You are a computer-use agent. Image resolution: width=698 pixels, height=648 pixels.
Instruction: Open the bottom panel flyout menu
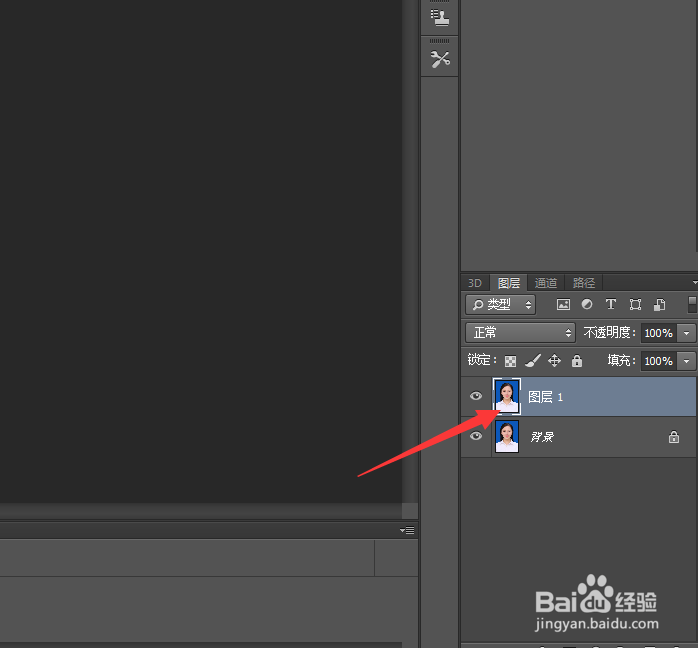coord(407,530)
